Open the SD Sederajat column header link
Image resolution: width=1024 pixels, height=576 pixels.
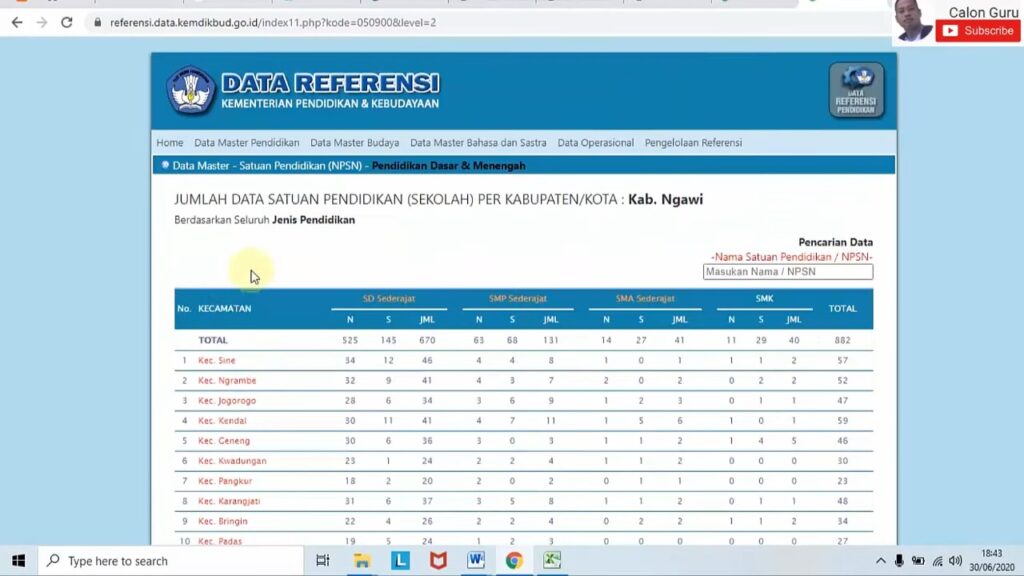coord(390,298)
